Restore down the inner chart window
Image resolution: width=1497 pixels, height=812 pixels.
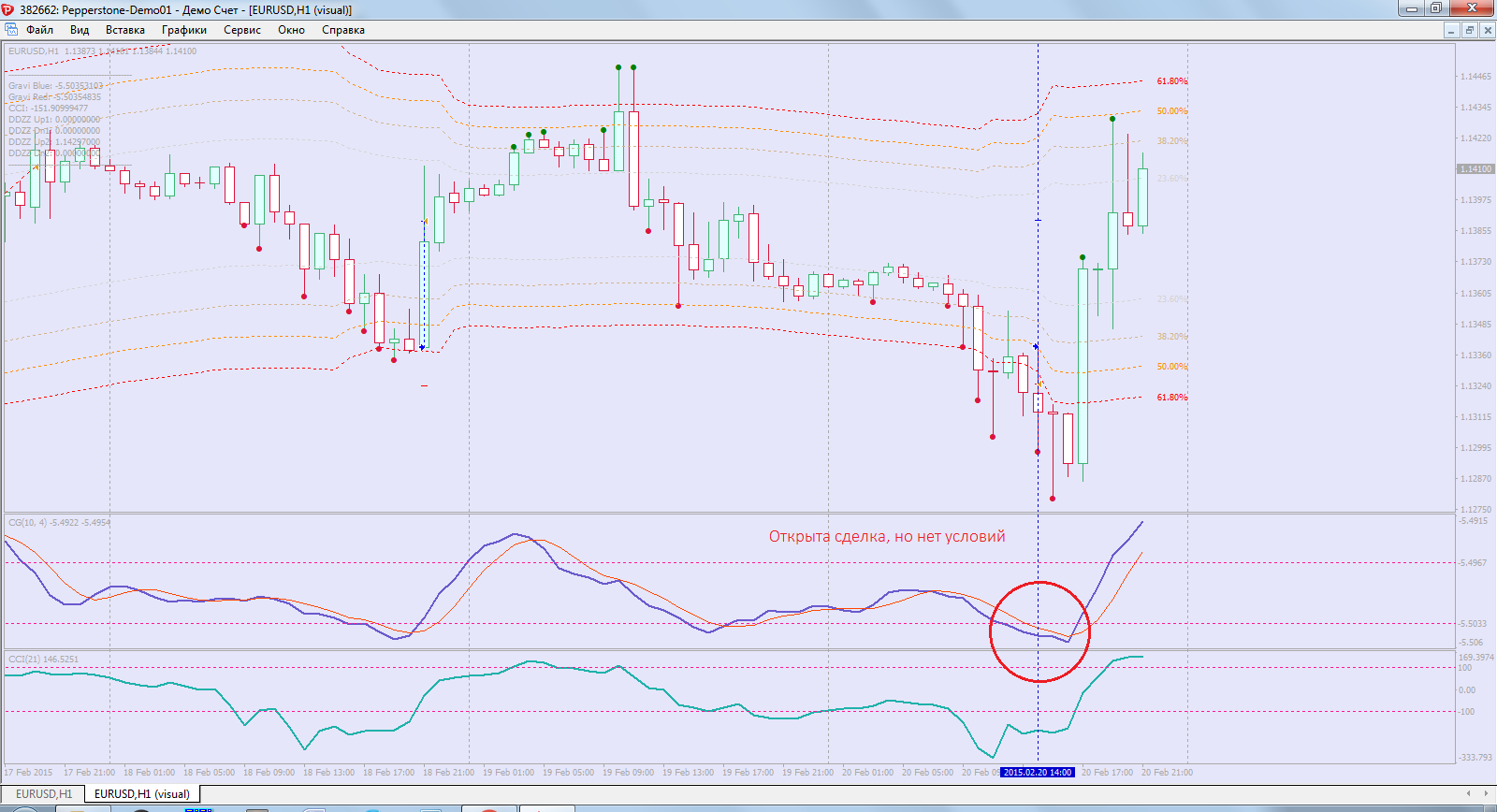(1469, 30)
